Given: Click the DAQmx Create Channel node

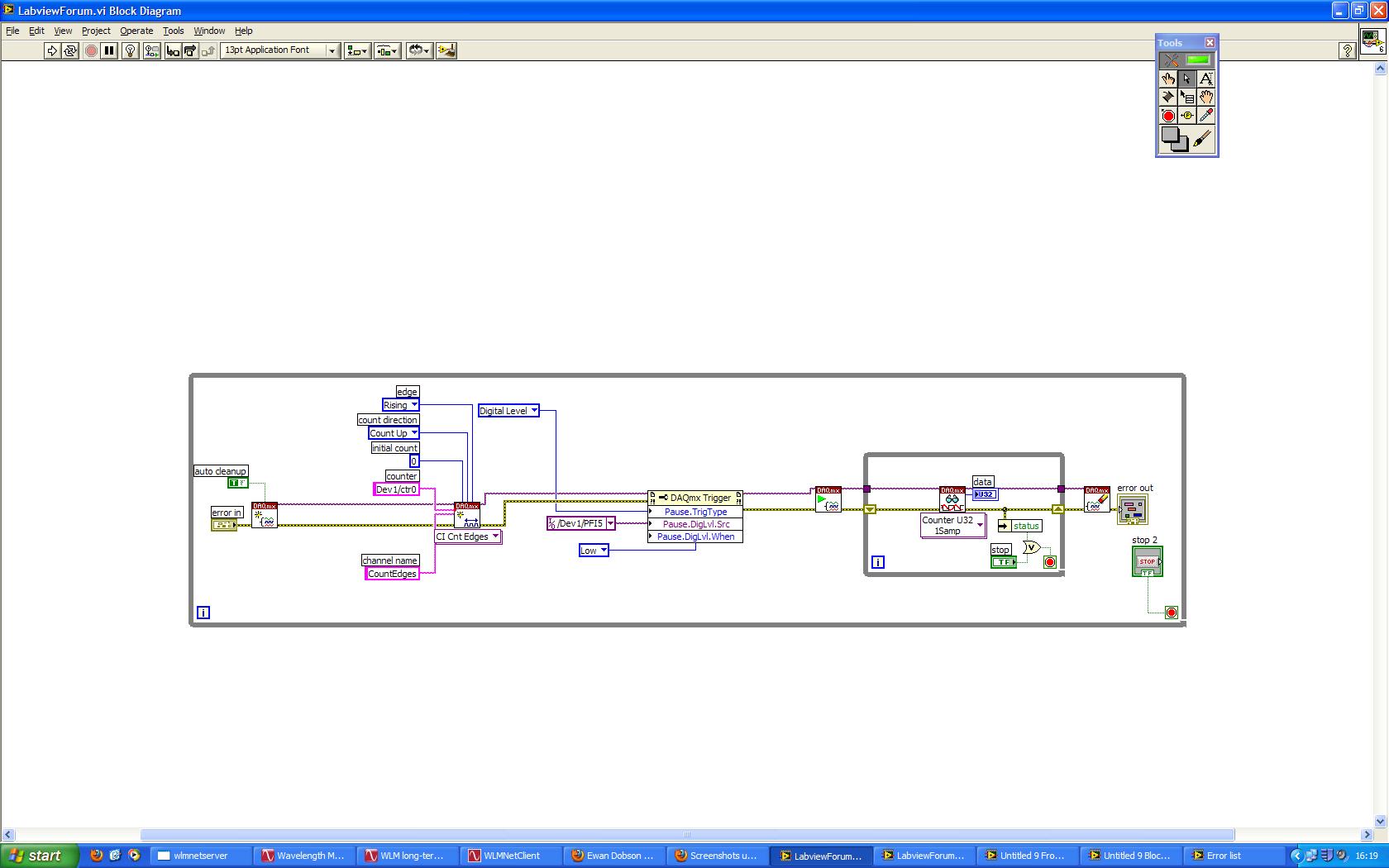Looking at the screenshot, I should point(467,515).
